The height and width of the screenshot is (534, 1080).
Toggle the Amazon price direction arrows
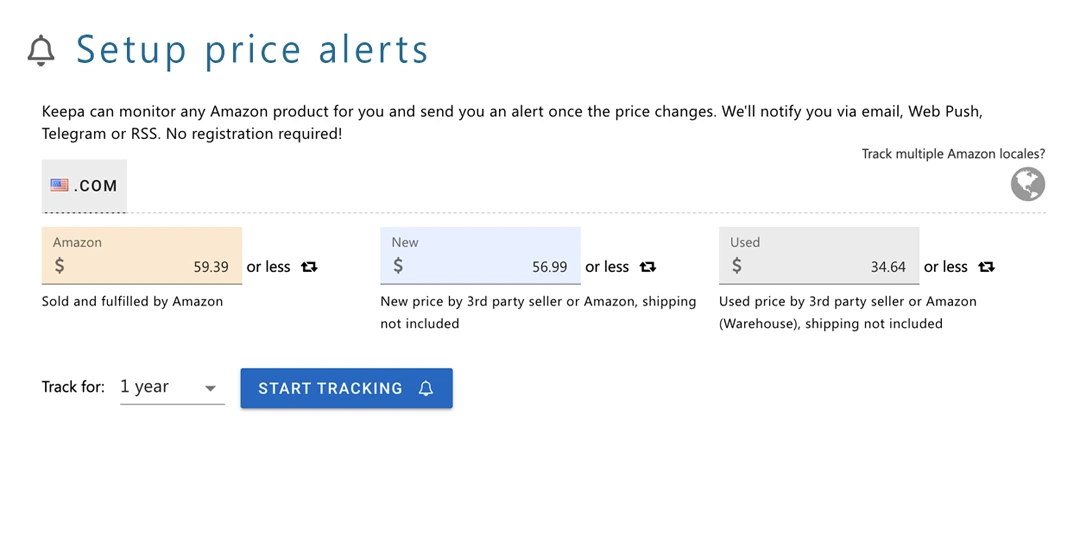[x=309, y=267]
